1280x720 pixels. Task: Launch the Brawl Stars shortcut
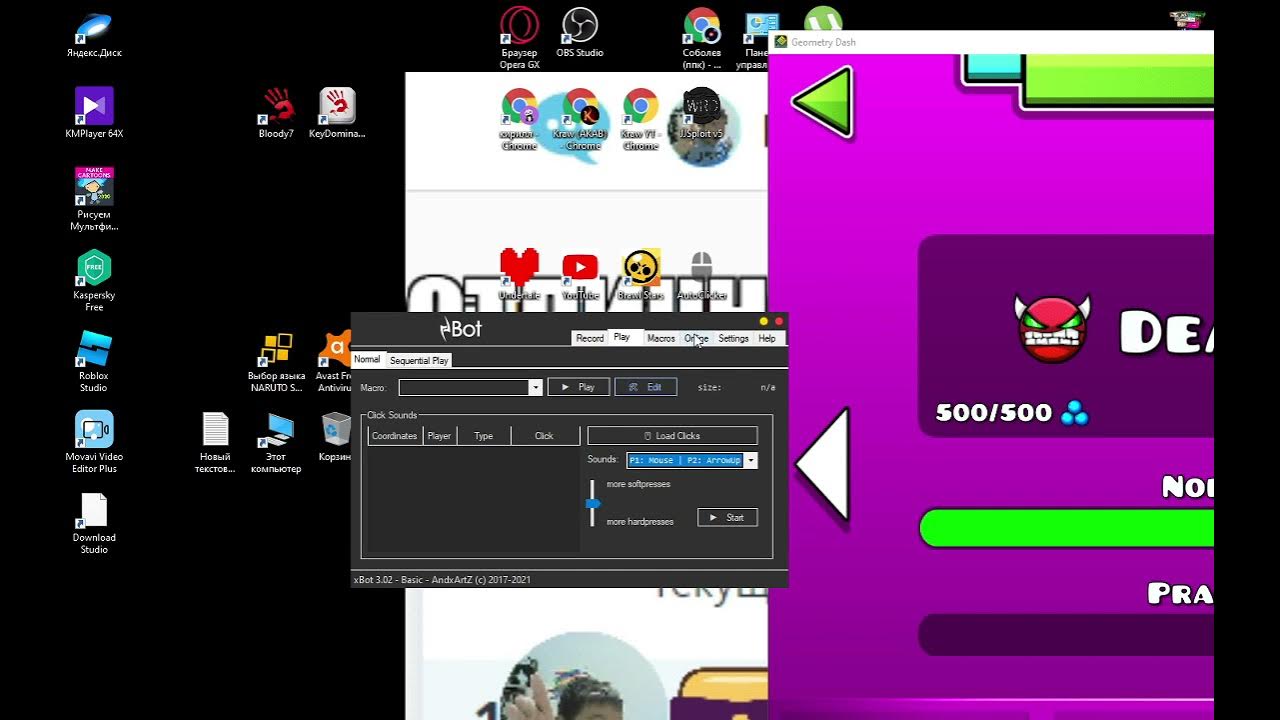tap(641, 275)
